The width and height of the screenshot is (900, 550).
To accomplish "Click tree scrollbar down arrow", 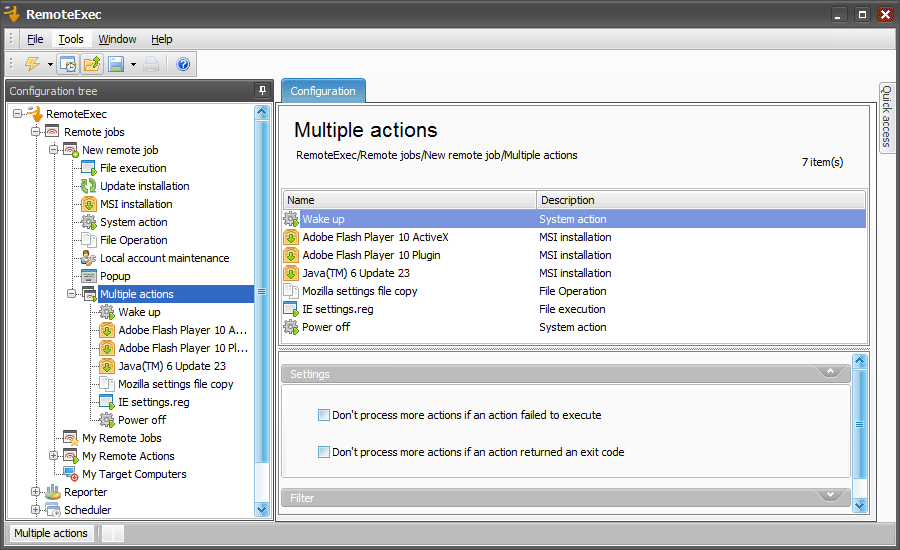I will [262, 509].
